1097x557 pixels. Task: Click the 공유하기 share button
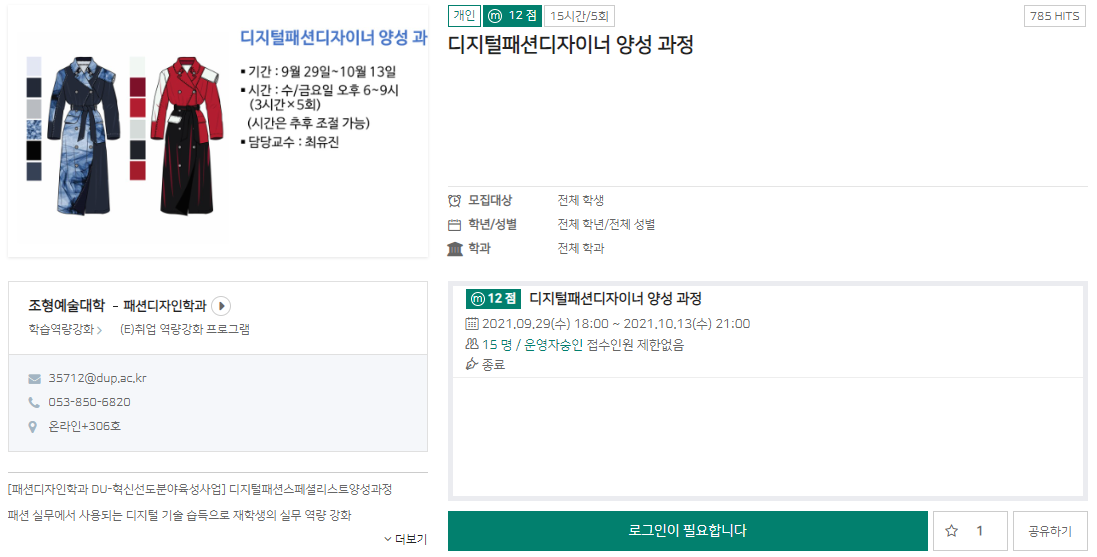(x=1049, y=531)
